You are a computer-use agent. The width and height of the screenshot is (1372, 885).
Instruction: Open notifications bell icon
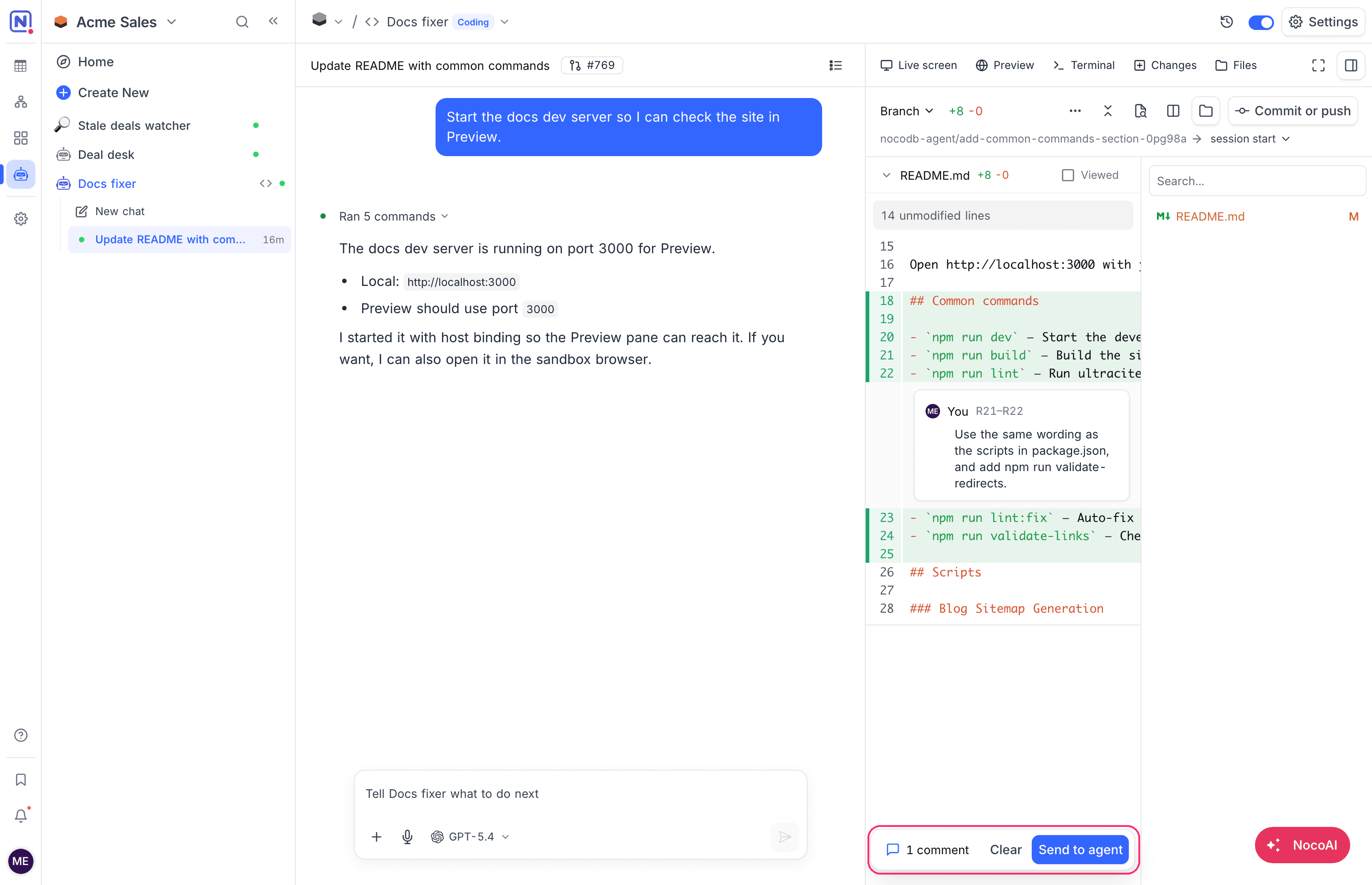point(21,816)
